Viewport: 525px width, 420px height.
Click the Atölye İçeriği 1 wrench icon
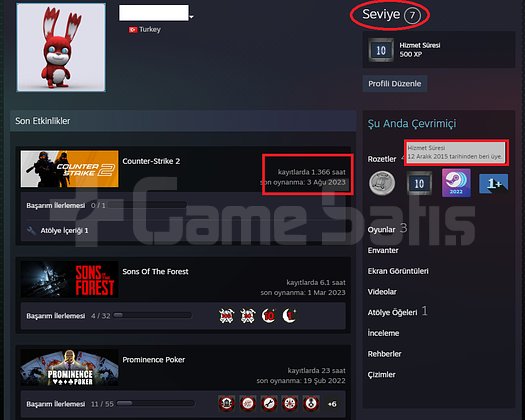point(31,230)
